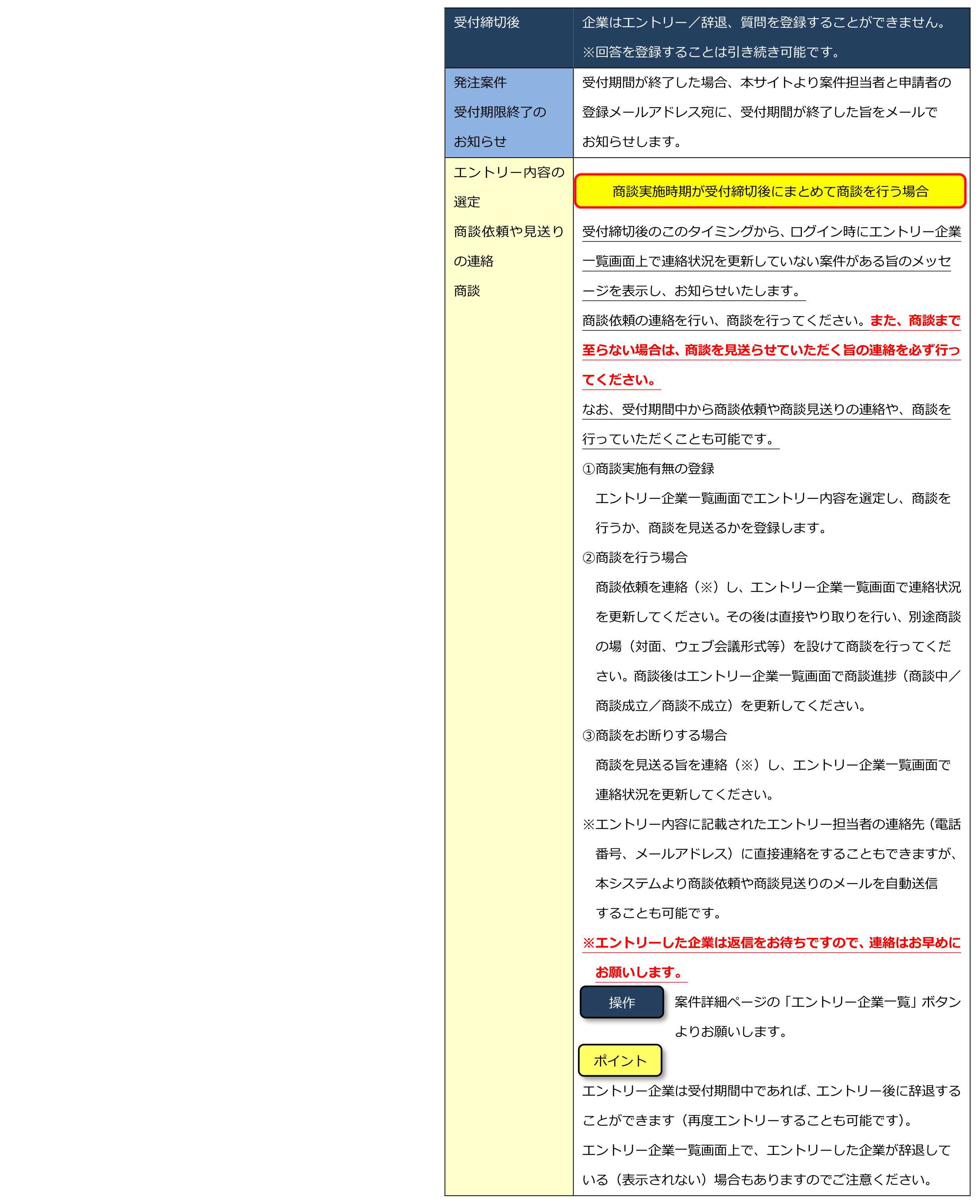Click the line starting 案件詳細ページの

pyautogui.click(x=817, y=1002)
